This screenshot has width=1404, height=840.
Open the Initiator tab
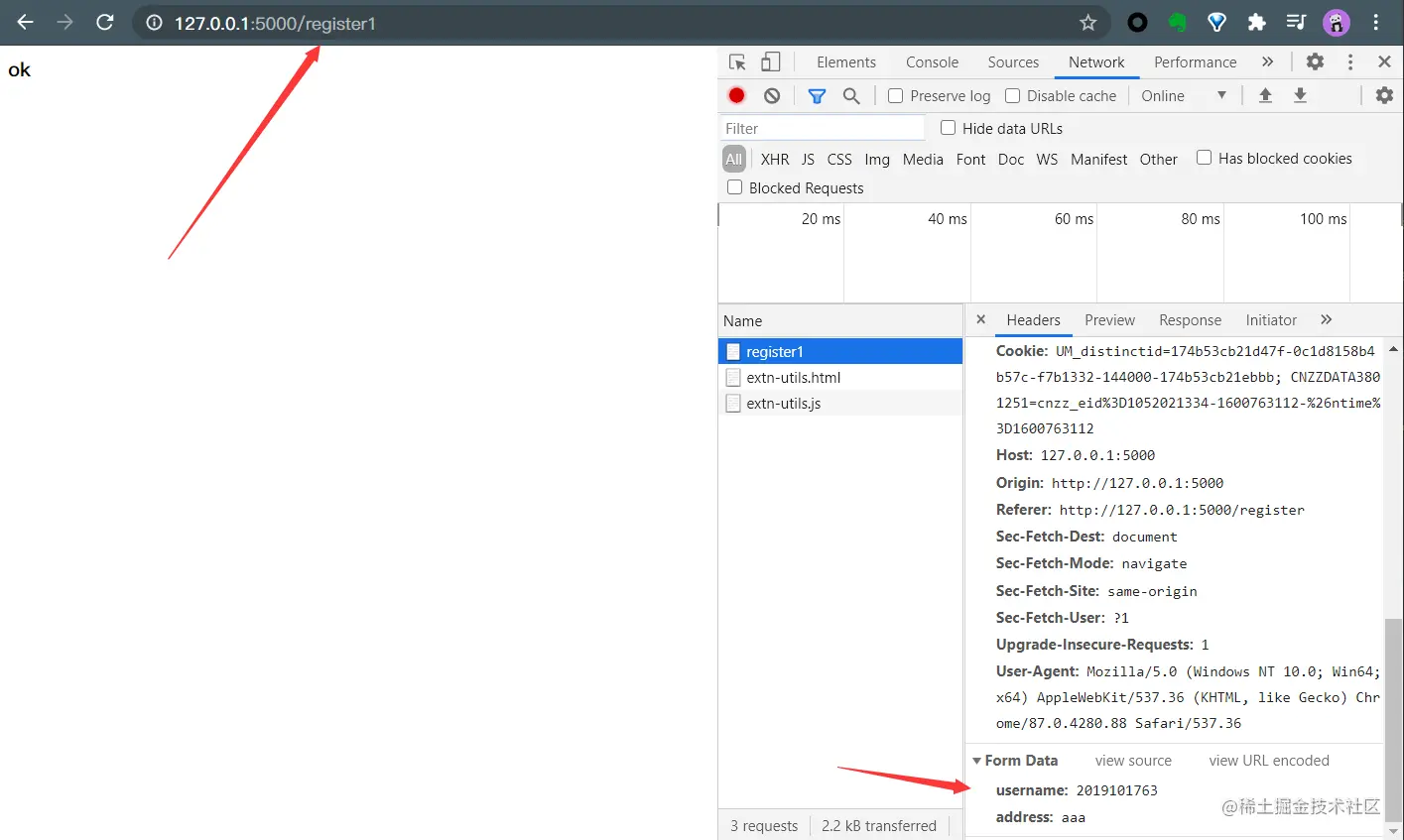[x=1271, y=319]
